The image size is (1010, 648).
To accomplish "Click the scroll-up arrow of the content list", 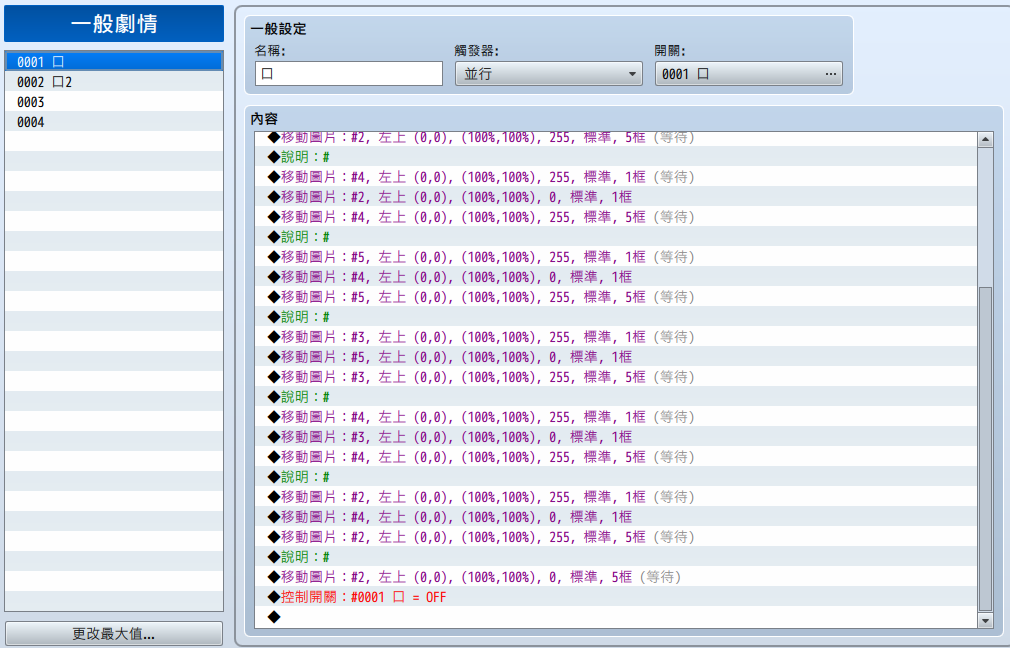I will [985, 139].
